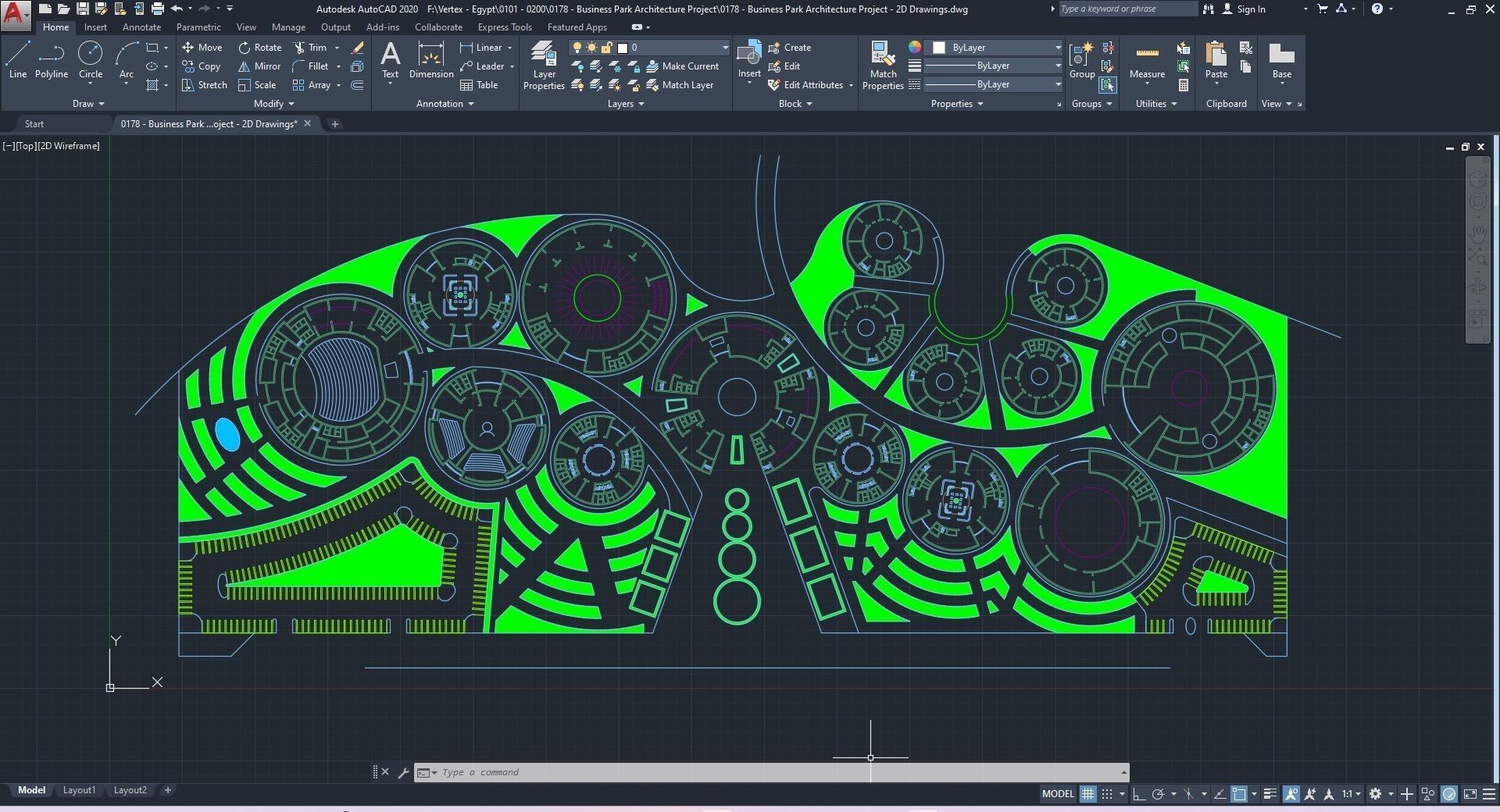The height and width of the screenshot is (812, 1500).
Task: Select the Fillet tool
Action: (x=311, y=66)
